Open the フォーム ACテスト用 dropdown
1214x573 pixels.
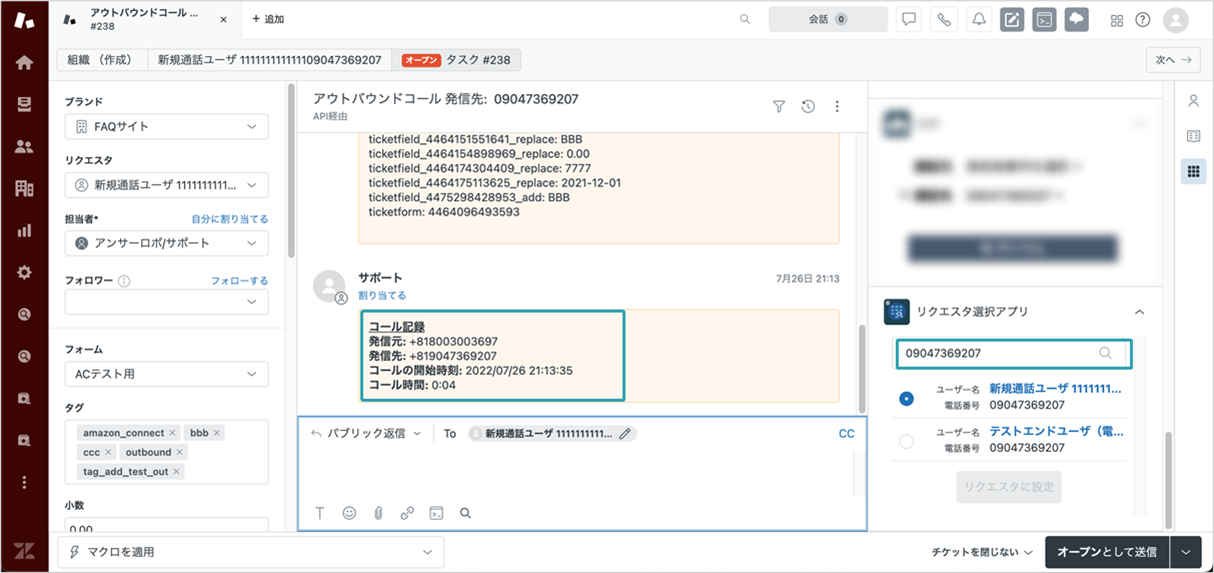167,375
